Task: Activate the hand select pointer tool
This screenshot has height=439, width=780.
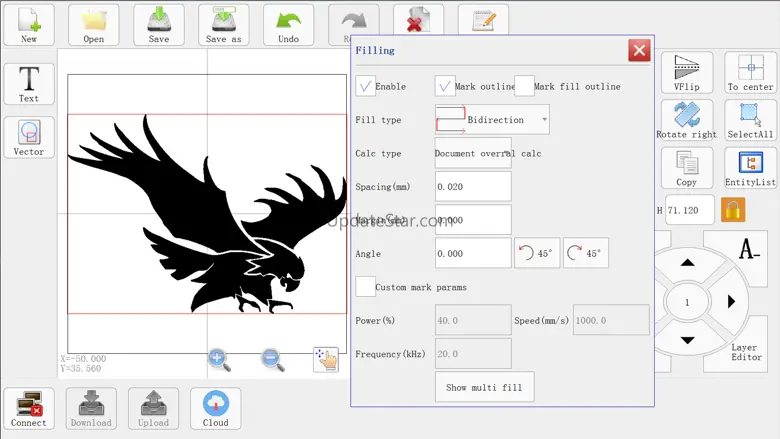Action: 326,359
